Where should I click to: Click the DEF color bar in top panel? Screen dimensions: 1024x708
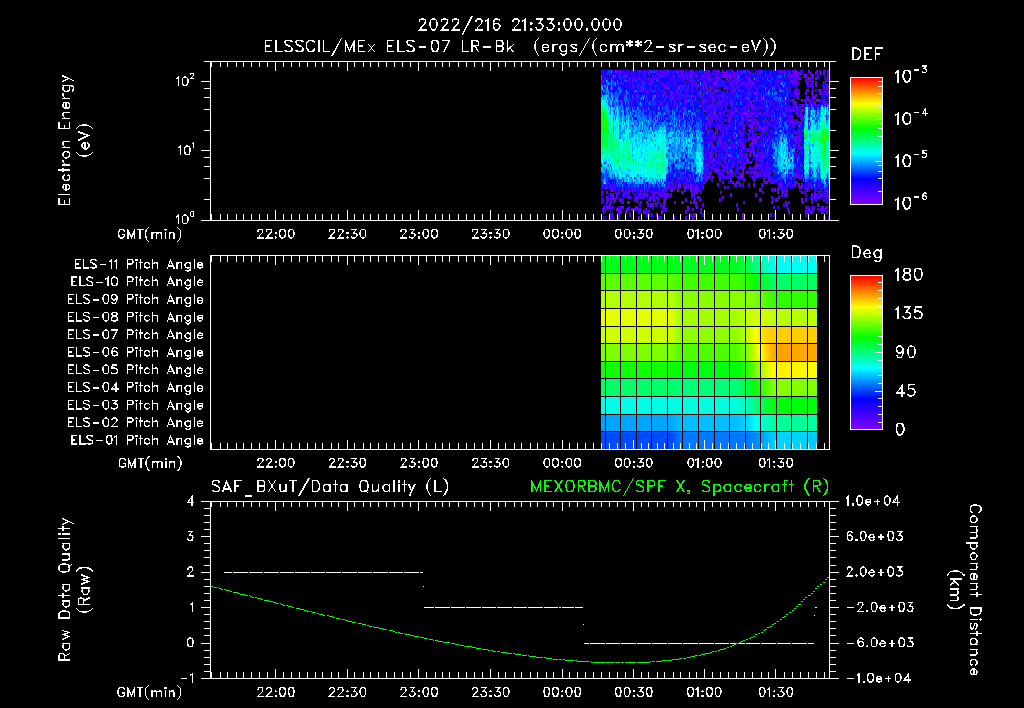click(x=866, y=141)
